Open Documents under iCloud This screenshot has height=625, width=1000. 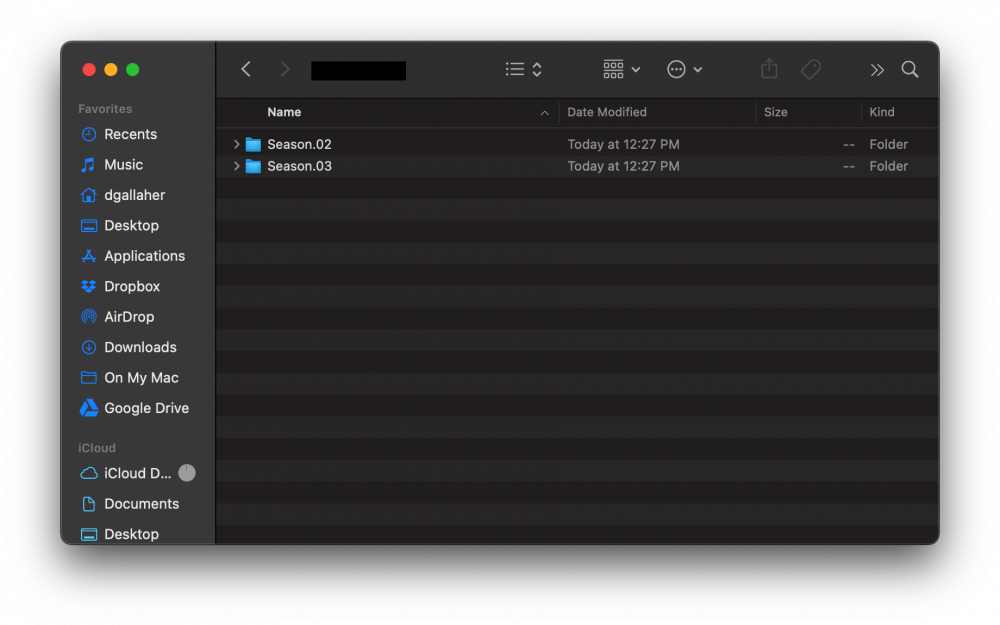coord(141,504)
